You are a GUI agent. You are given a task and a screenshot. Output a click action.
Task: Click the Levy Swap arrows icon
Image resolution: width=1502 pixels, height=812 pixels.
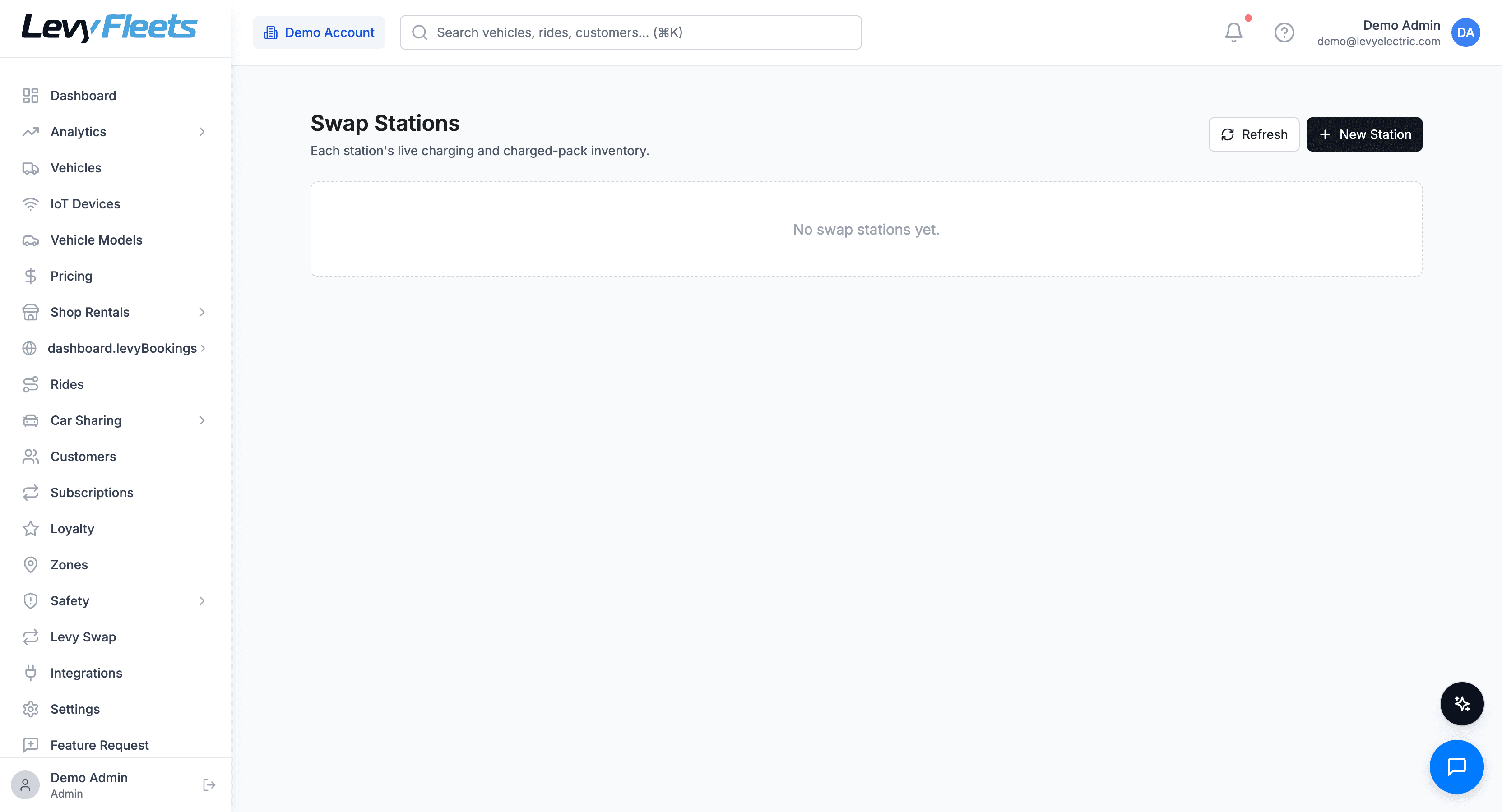coord(30,638)
